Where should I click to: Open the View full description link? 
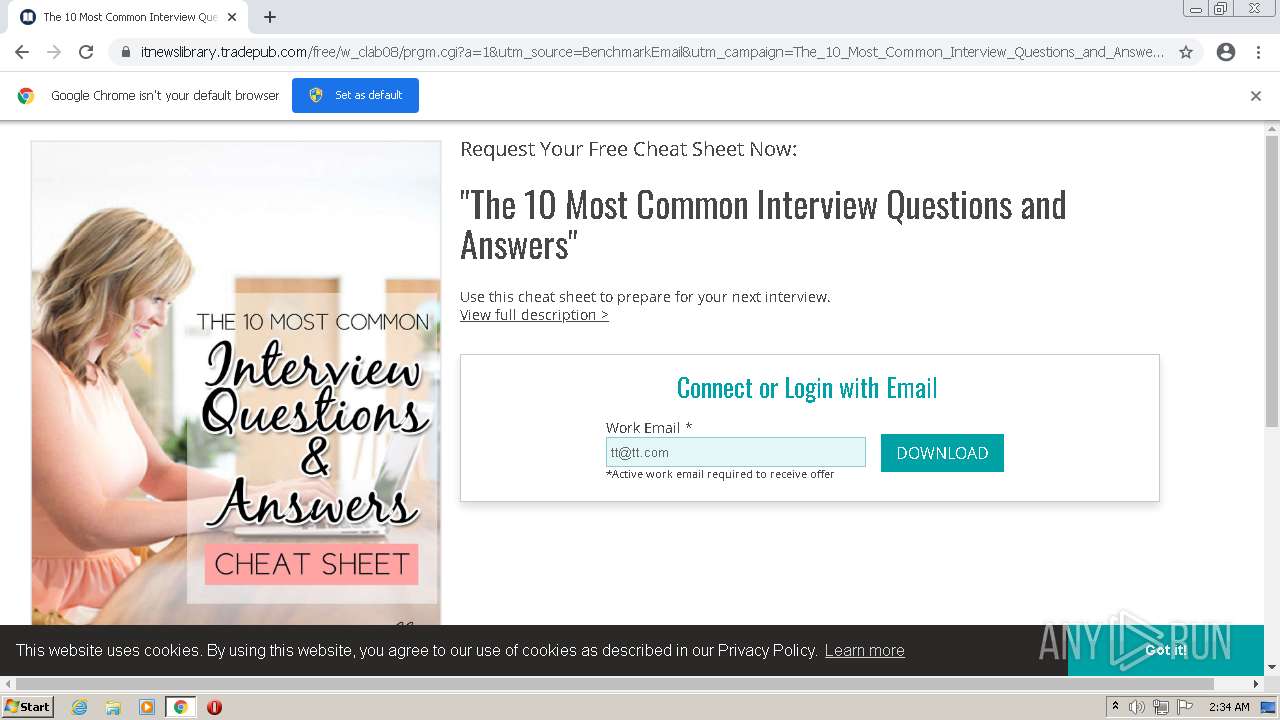534,315
